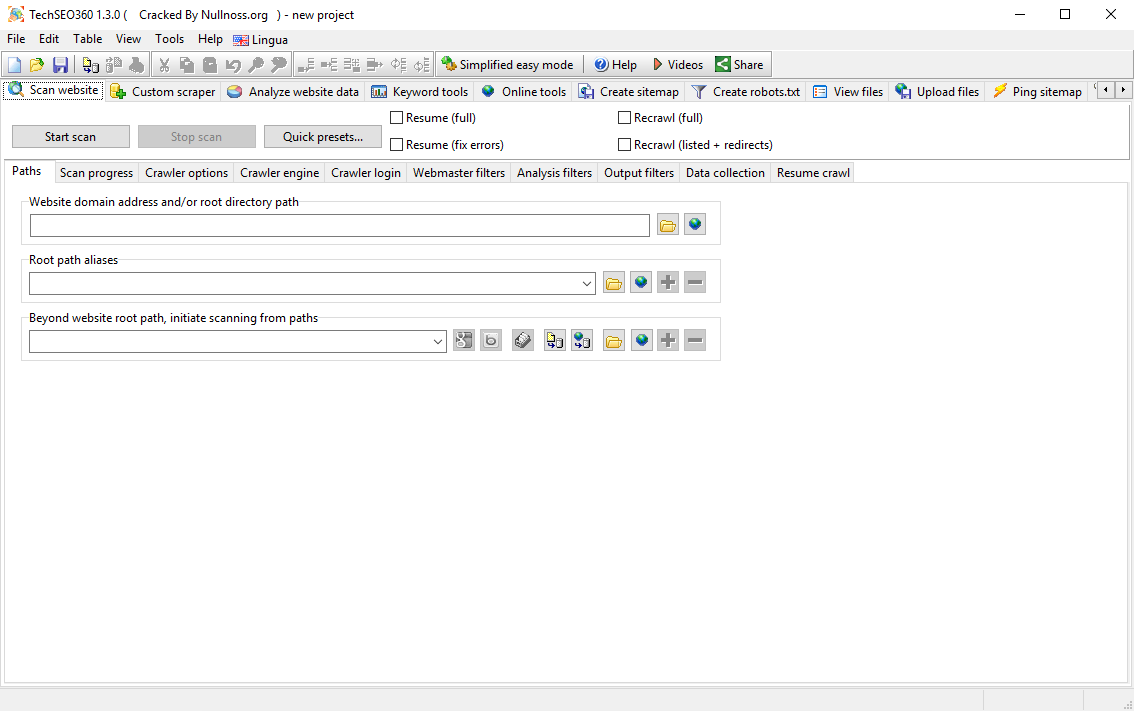Image resolution: width=1134 pixels, height=711 pixels.
Task: Browse folder for the website domain address field
Action: coord(668,224)
